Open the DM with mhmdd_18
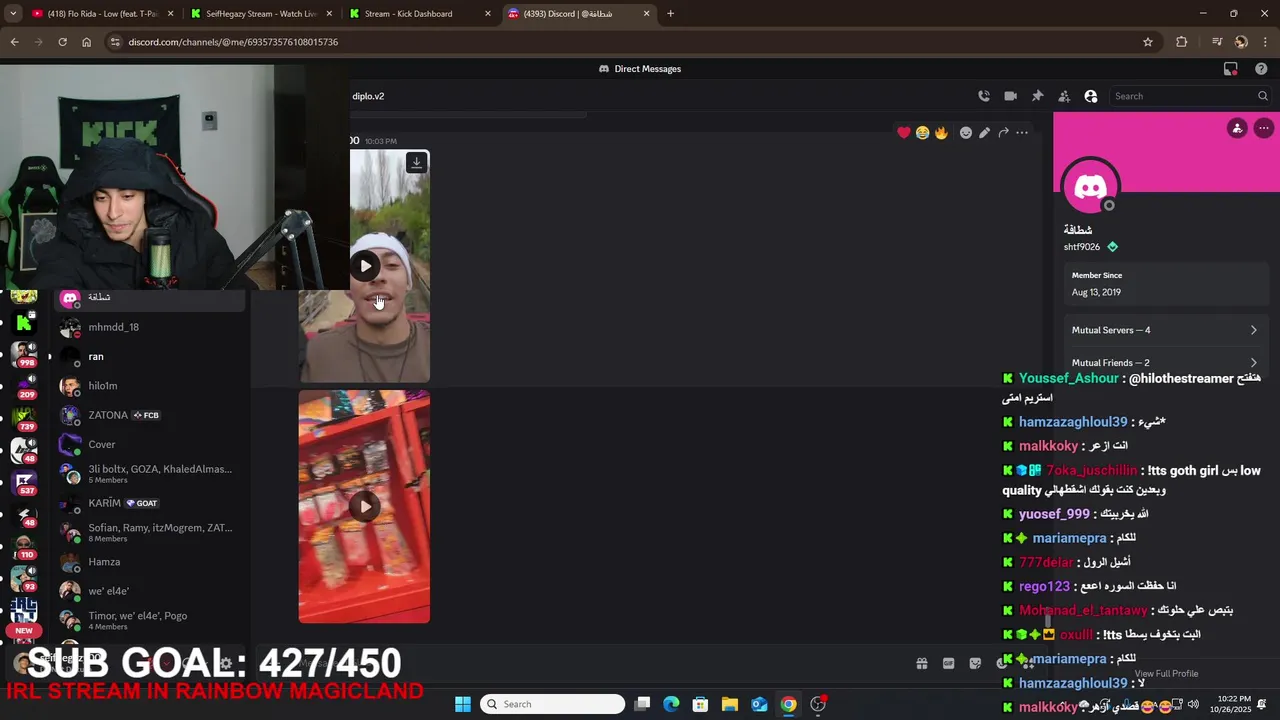 (x=150, y=327)
